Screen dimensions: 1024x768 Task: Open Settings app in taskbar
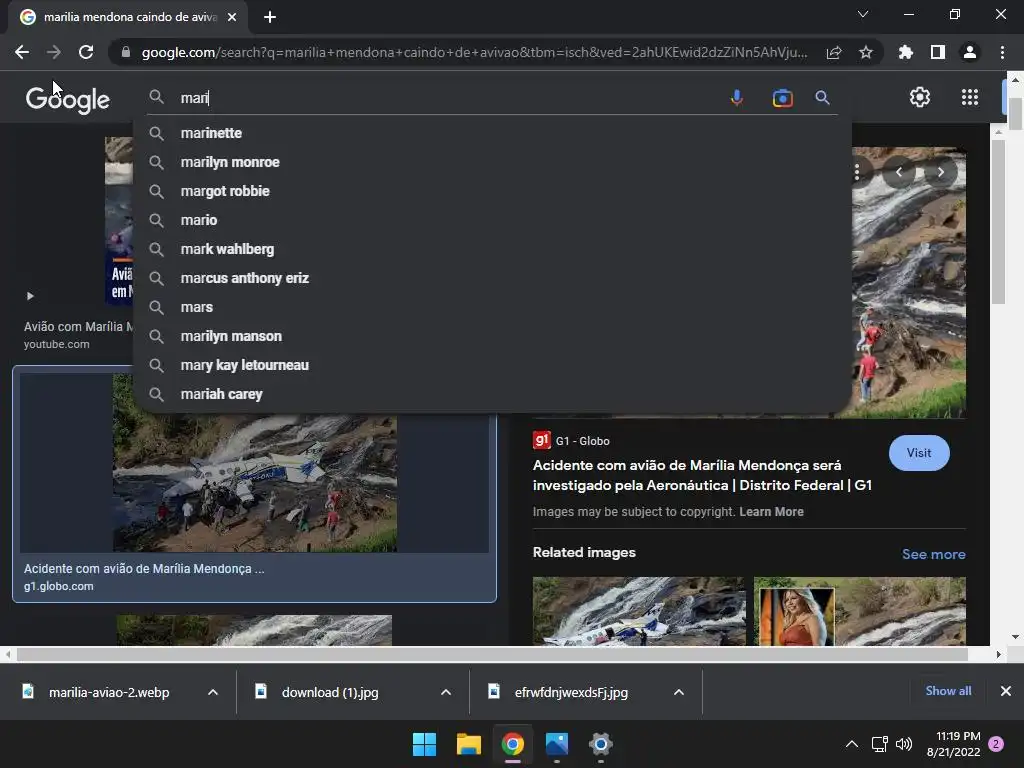pyautogui.click(x=600, y=744)
